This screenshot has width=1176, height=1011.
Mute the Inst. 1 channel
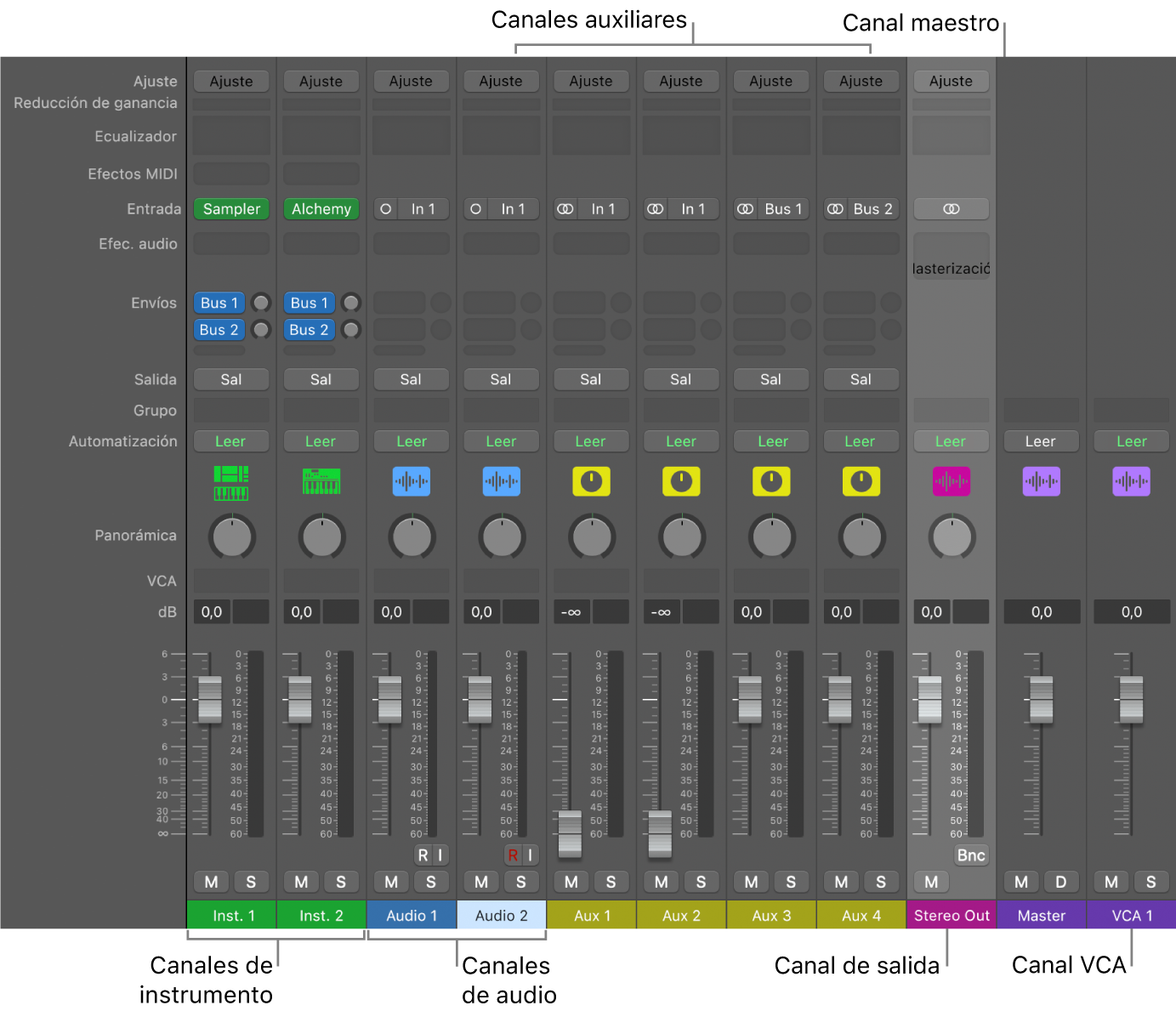point(212,882)
